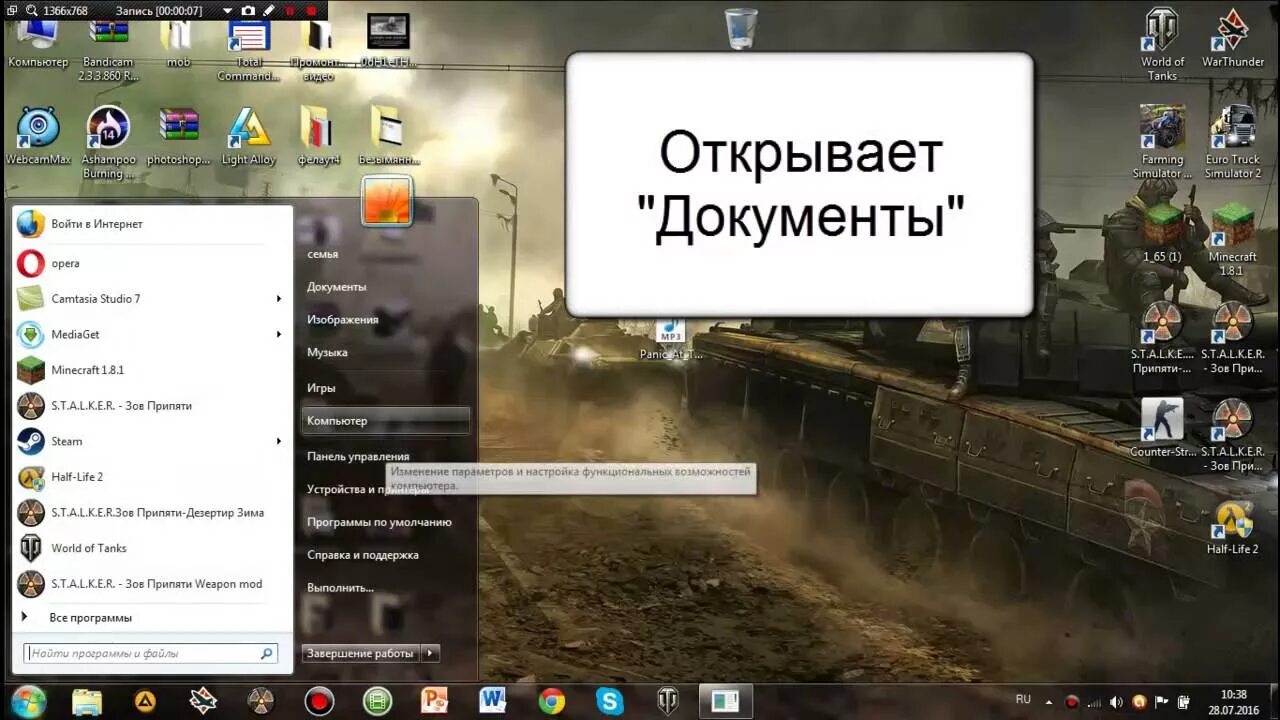This screenshot has width=1280, height=720.
Task: Open the file explorer taskbar icon
Action: coord(87,701)
